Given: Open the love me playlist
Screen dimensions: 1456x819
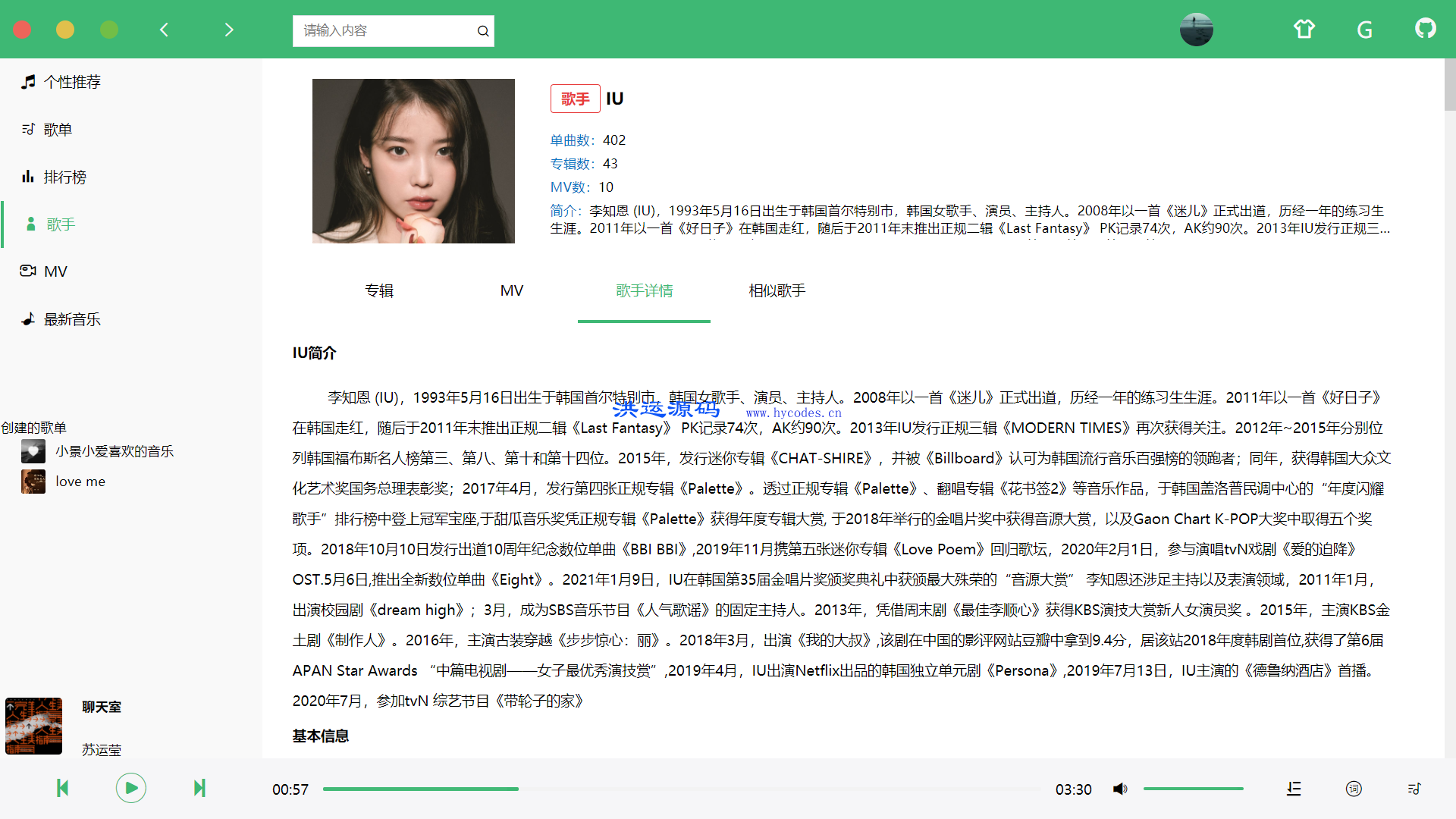Looking at the screenshot, I should coord(80,482).
